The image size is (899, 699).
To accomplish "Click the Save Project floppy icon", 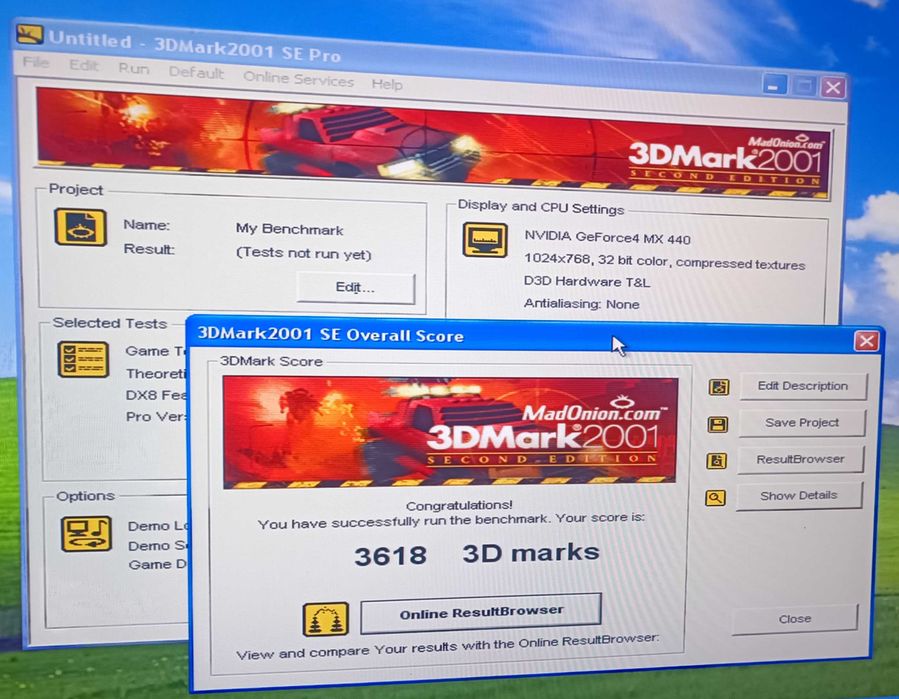I will (x=717, y=424).
